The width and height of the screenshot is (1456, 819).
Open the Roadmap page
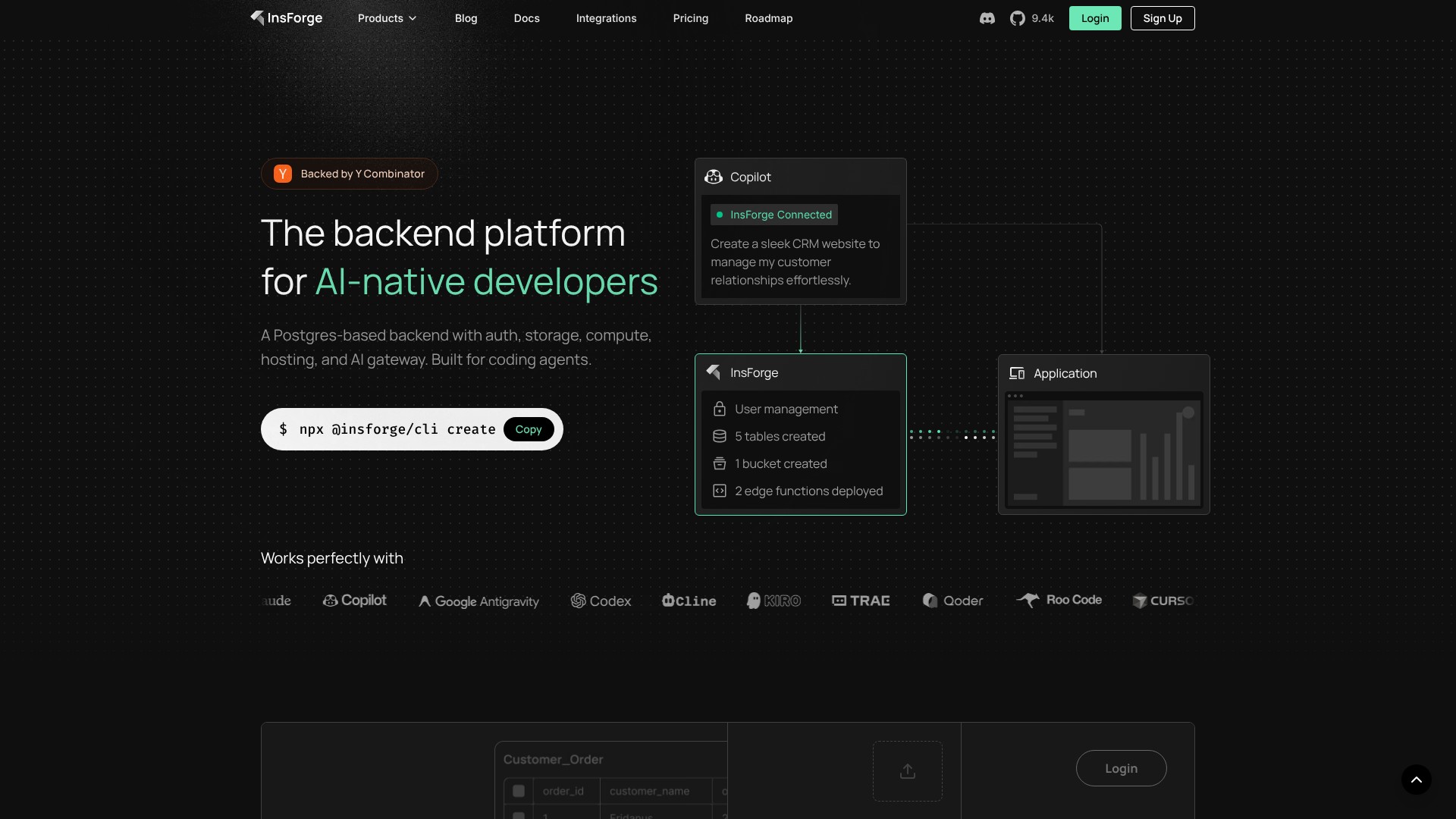[x=769, y=18]
